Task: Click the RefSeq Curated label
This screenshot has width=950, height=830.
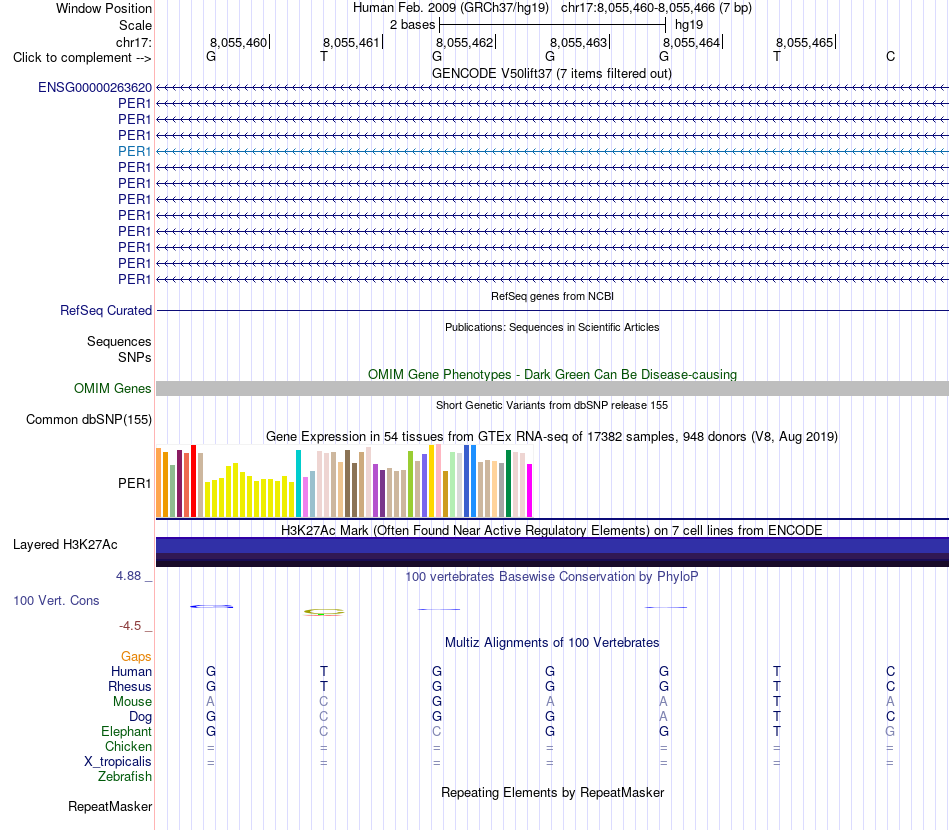Action: (105, 310)
